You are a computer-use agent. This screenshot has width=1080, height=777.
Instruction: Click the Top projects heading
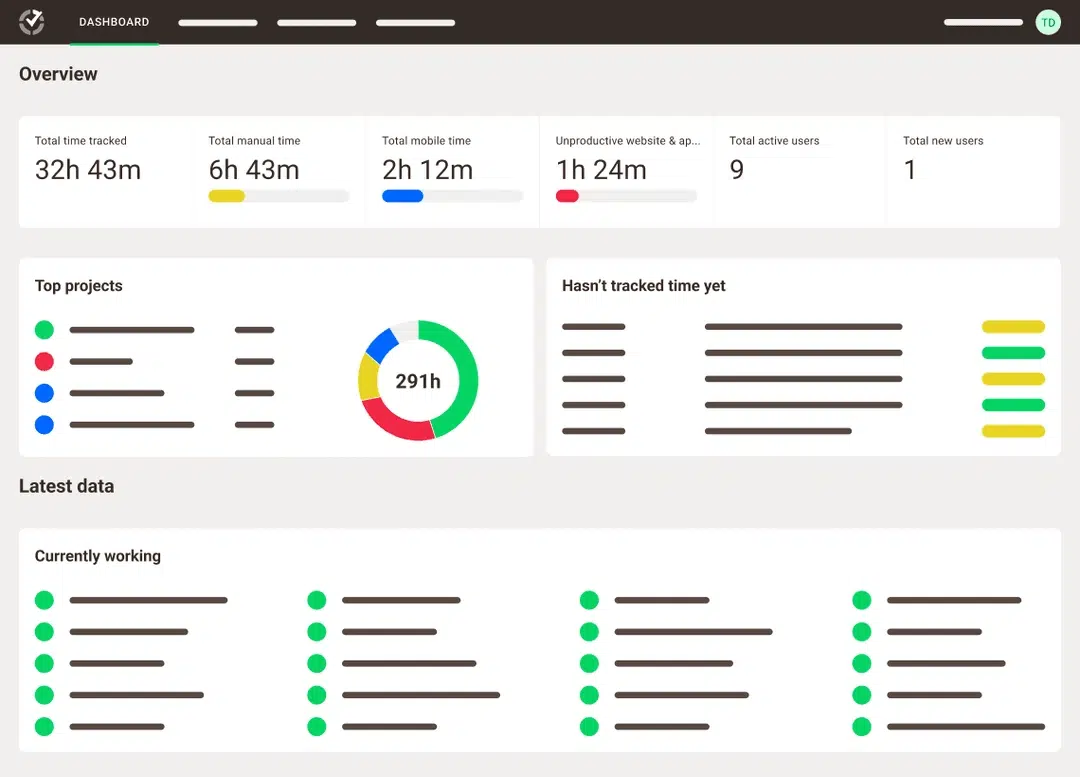[x=79, y=286]
